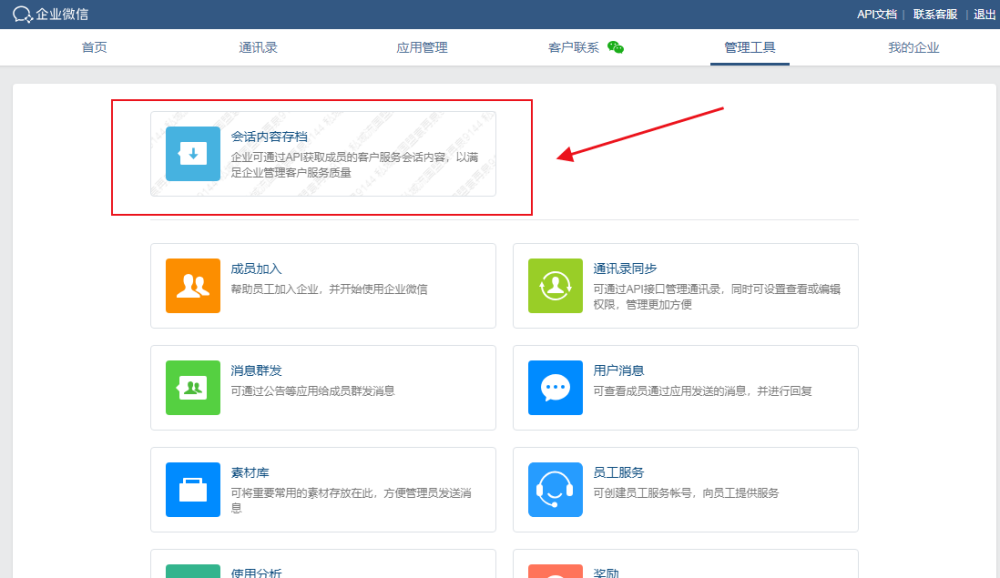Open the 通讯录同步 title link

625,269
